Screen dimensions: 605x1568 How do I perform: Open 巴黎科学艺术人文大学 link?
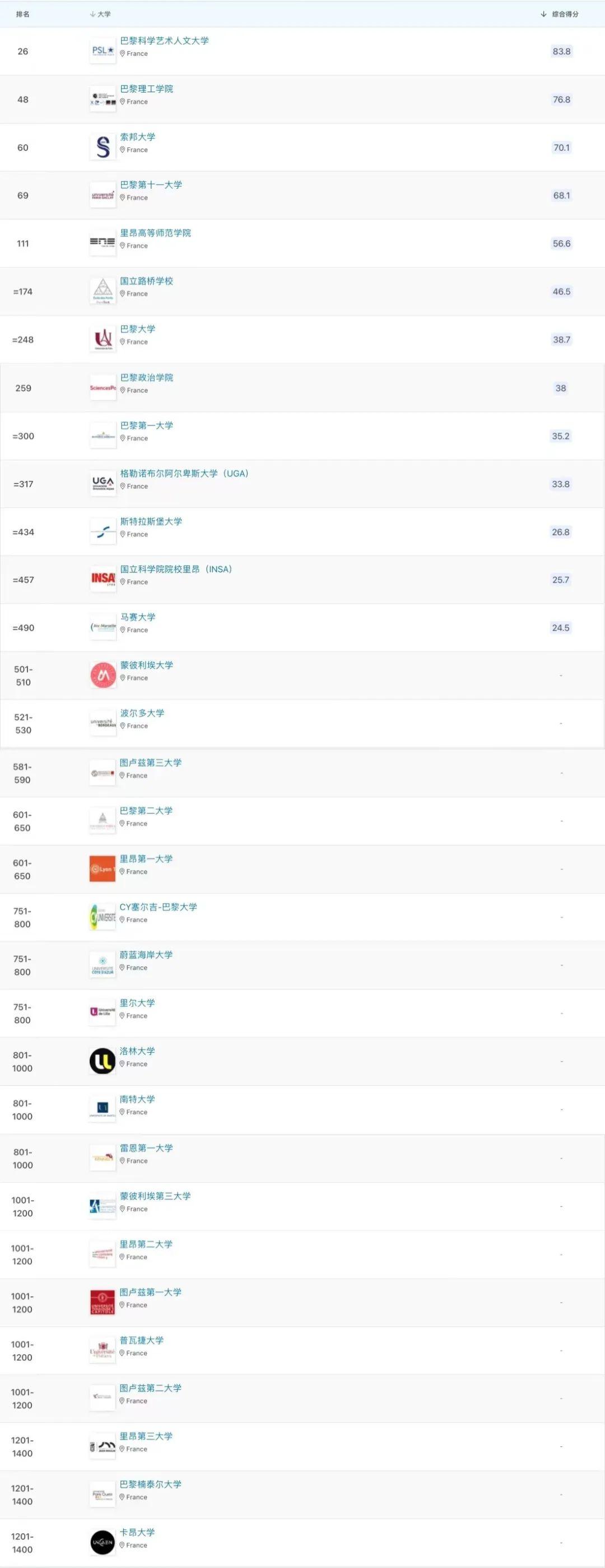[164, 41]
